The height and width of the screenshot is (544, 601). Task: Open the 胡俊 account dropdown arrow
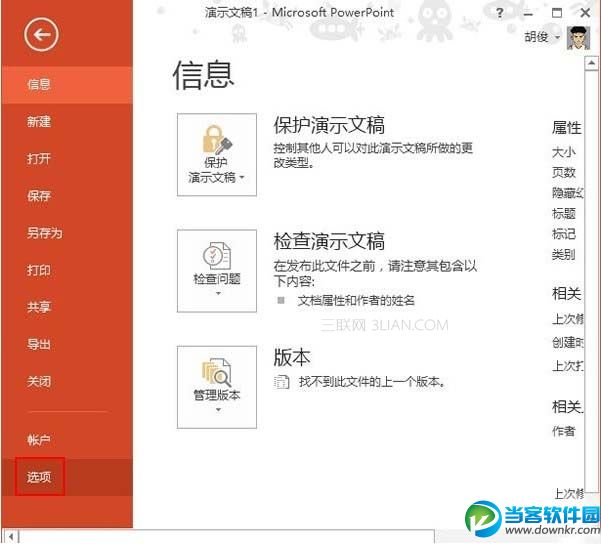(x=557, y=37)
